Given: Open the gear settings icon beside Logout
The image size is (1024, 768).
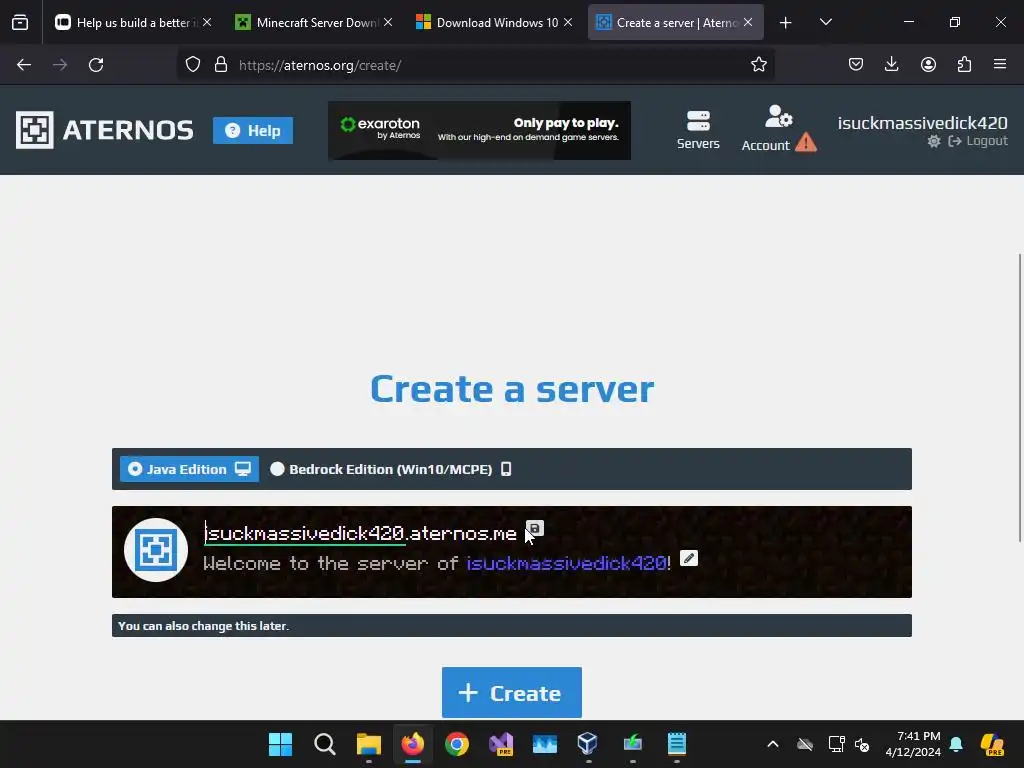Looking at the screenshot, I should point(934,141).
